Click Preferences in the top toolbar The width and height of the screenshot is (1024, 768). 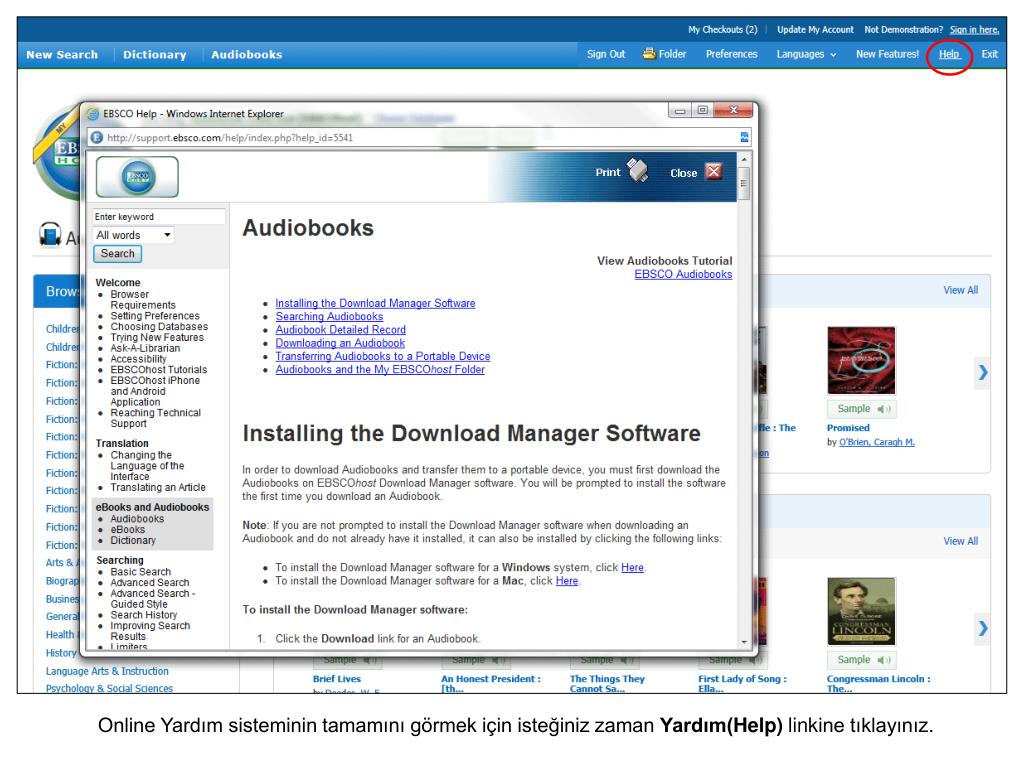[x=731, y=54]
